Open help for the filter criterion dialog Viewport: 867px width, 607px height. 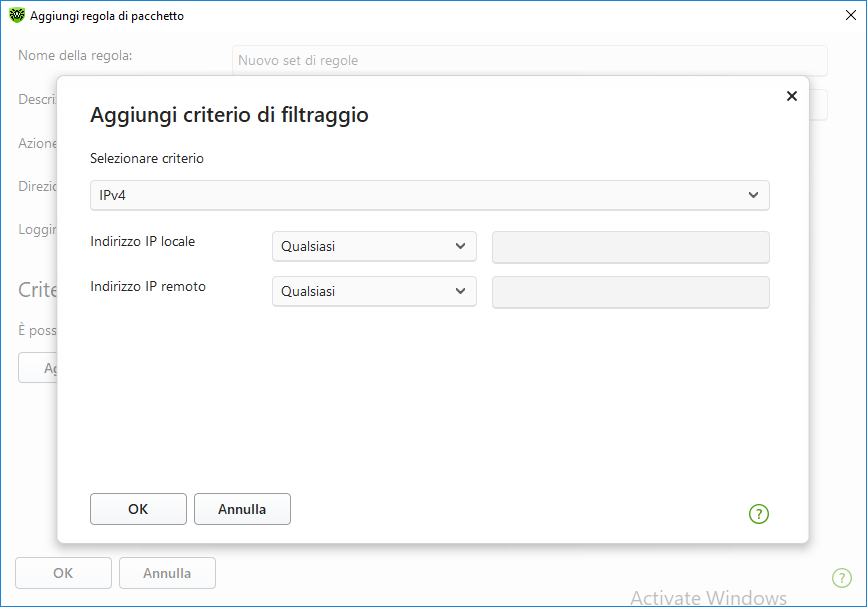759,514
